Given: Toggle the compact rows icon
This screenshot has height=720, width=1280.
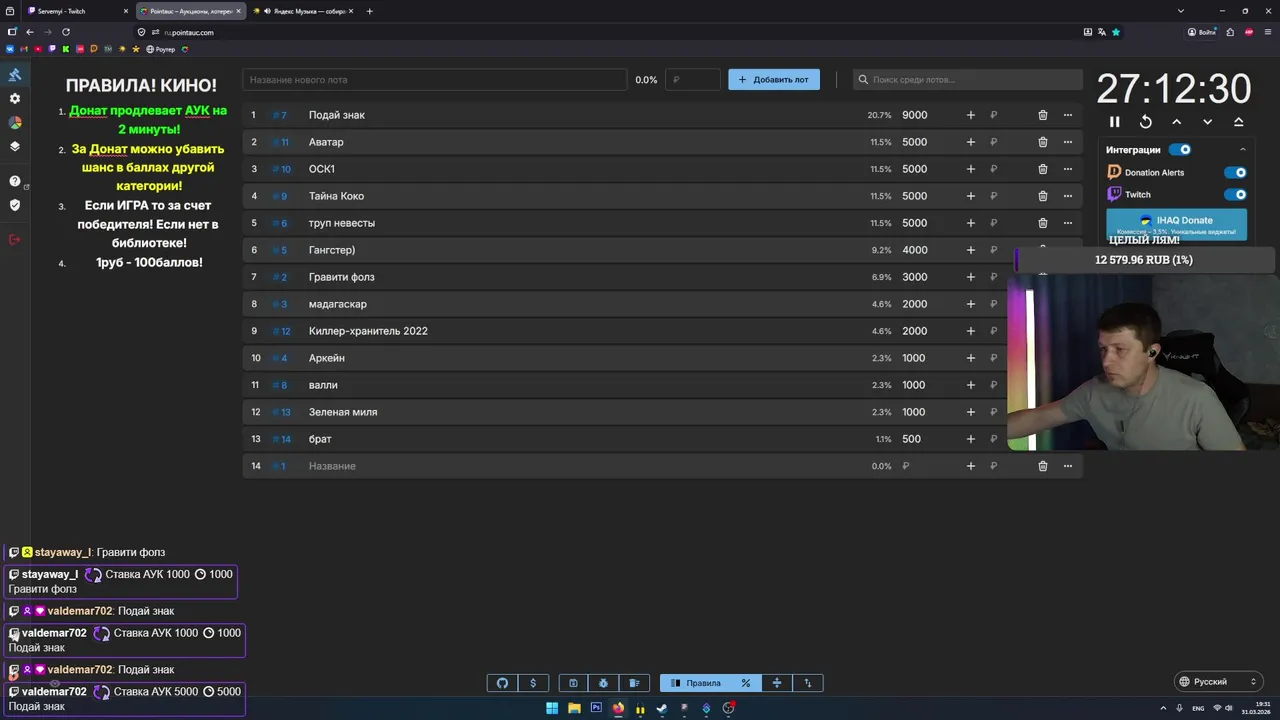Looking at the screenshot, I should point(777,683).
